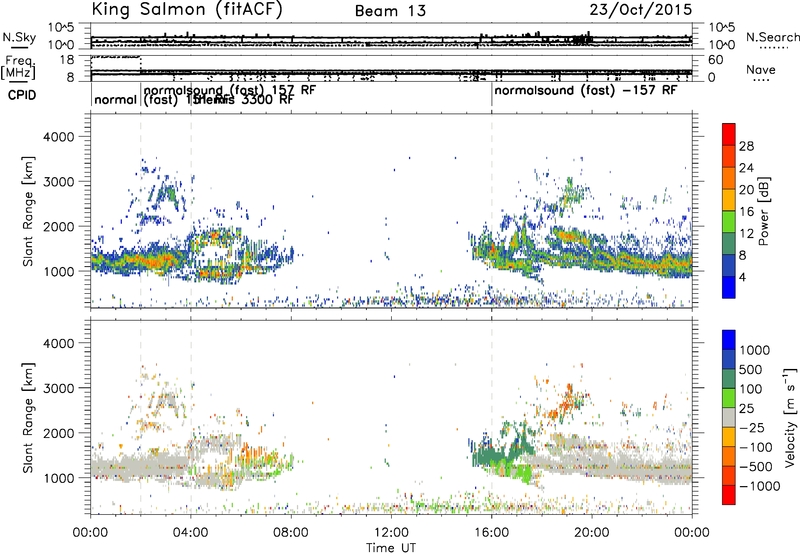
Task: Click the "28" value on Power color bar
Action: 746,146
